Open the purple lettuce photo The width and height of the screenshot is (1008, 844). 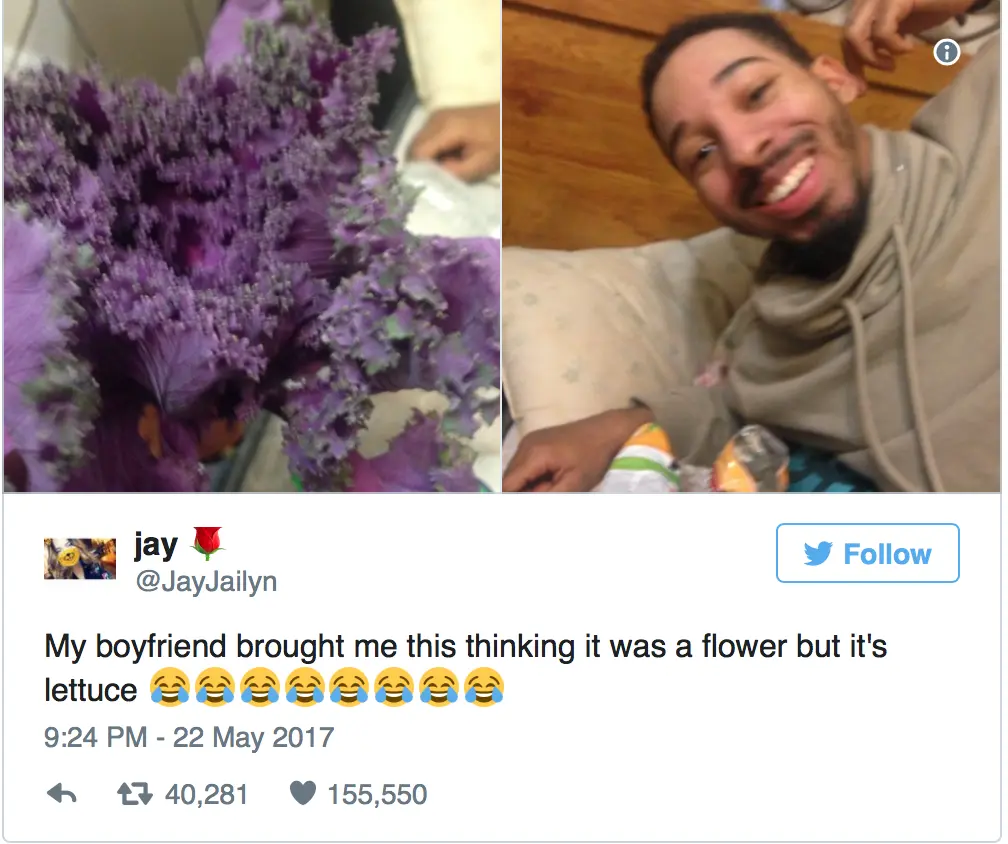pos(251,246)
